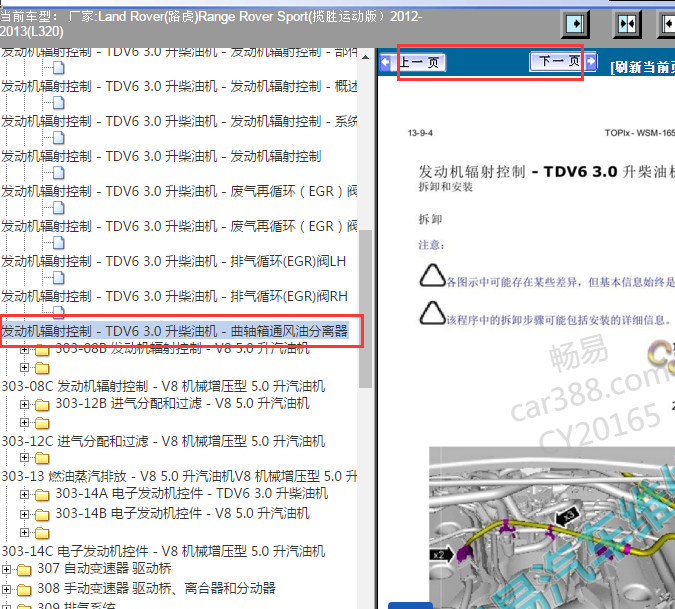Image resolution: width=675 pixels, height=609 pixels.
Task: Expand the 303-08B 发动机辐射控制 folder
Action: click(25, 350)
